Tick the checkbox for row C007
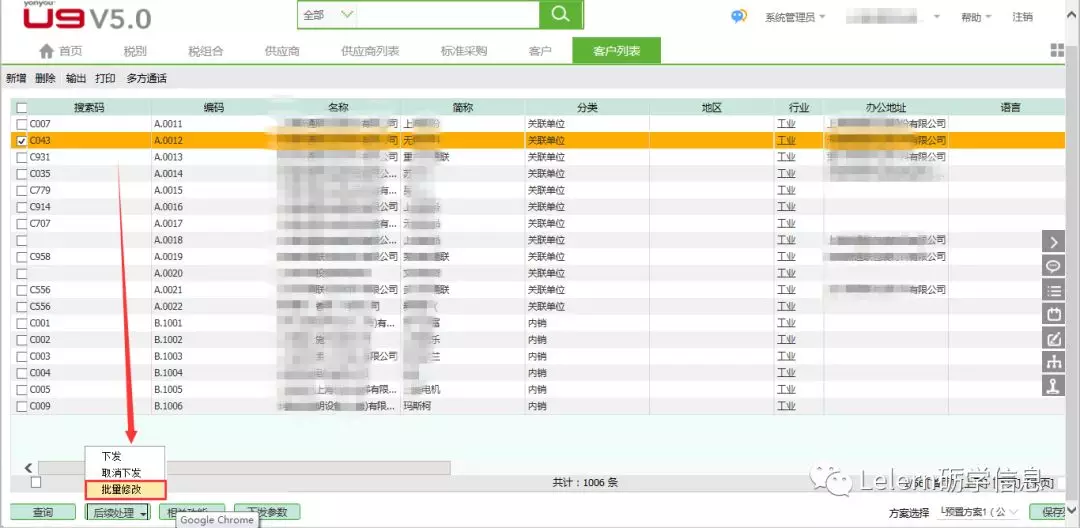This screenshot has width=1080, height=528. (x=22, y=124)
